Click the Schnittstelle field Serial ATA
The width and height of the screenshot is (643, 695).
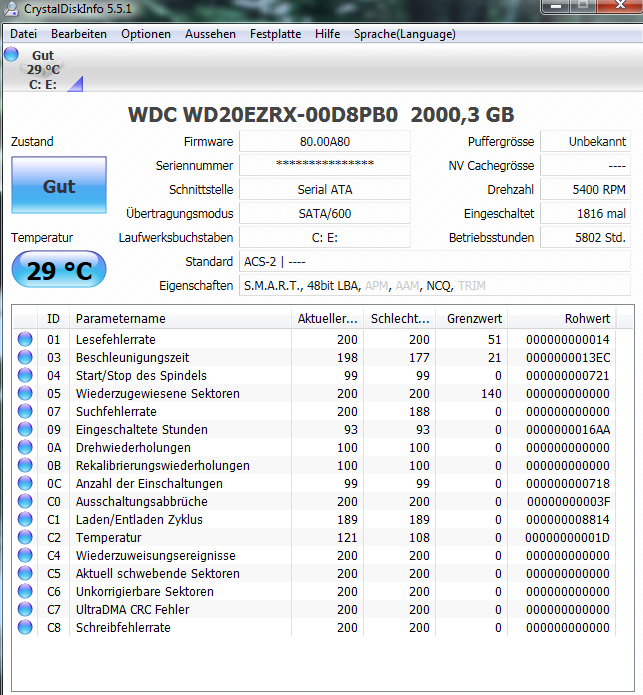click(x=325, y=189)
